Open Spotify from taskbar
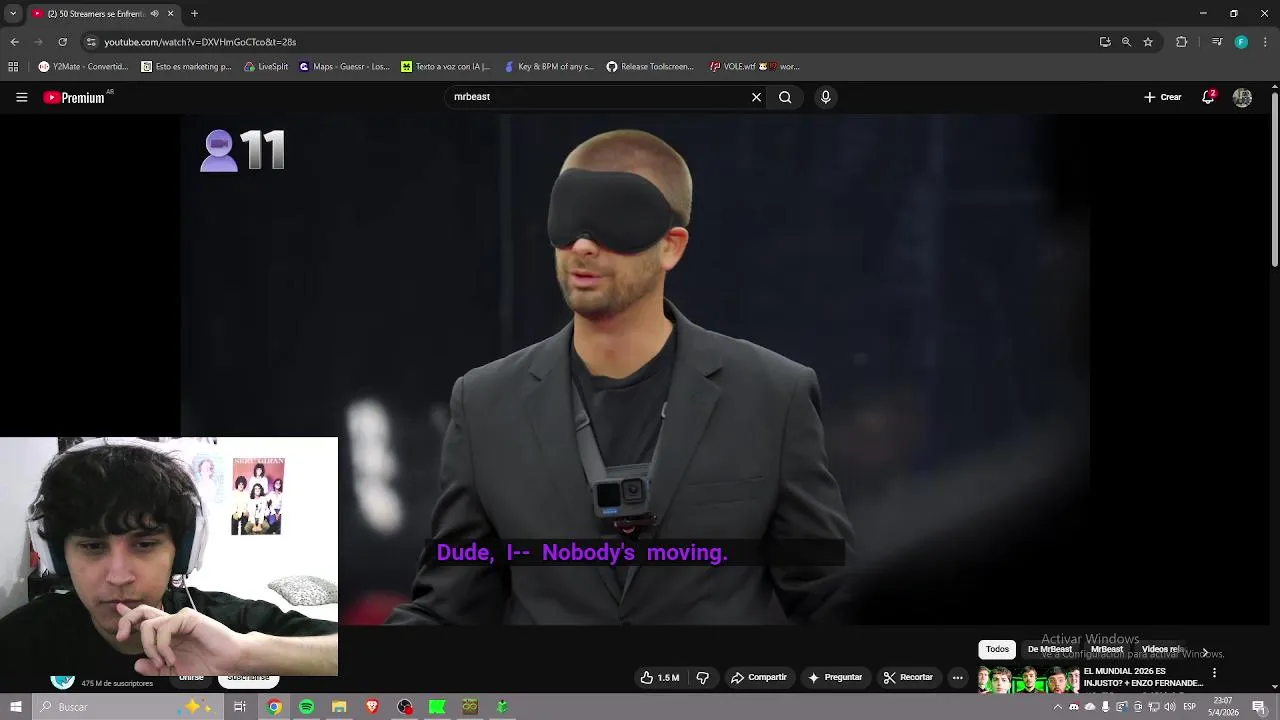 tap(306, 707)
